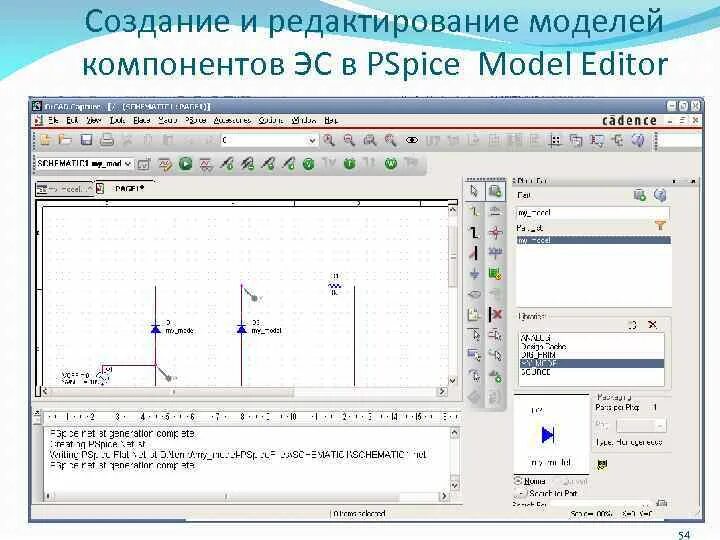Select the arrow Select tool

point(475,191)
